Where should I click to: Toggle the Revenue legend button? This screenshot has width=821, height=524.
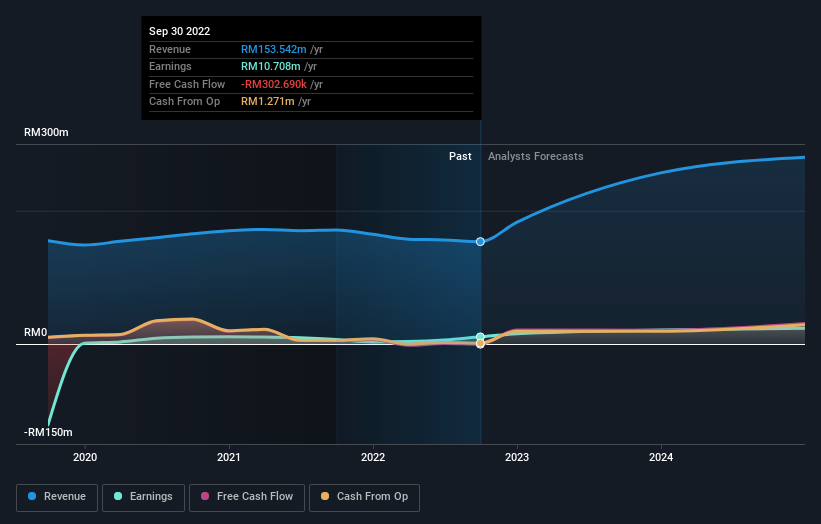click(x=57, y=497)
